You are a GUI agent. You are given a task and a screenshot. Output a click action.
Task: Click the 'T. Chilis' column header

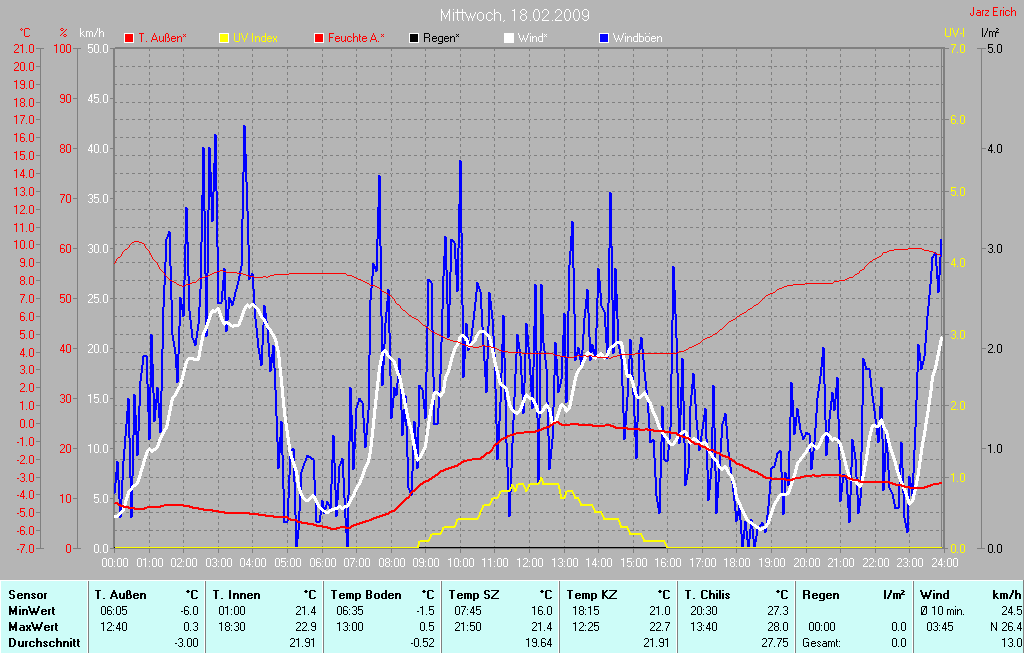707,596
